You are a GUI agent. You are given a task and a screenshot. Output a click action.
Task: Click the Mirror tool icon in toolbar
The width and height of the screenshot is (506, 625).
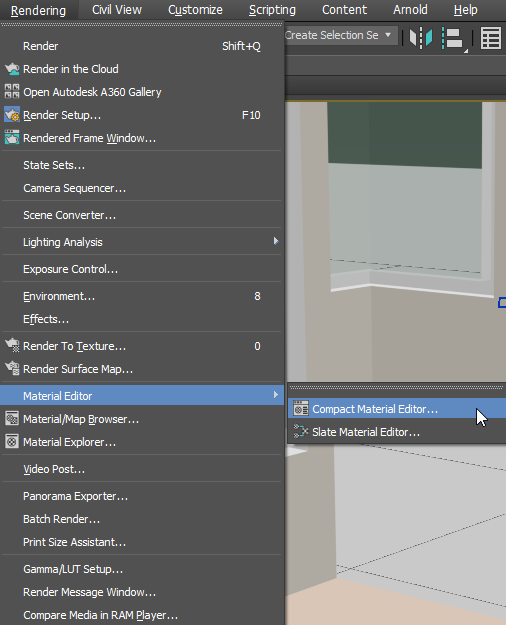421,38
